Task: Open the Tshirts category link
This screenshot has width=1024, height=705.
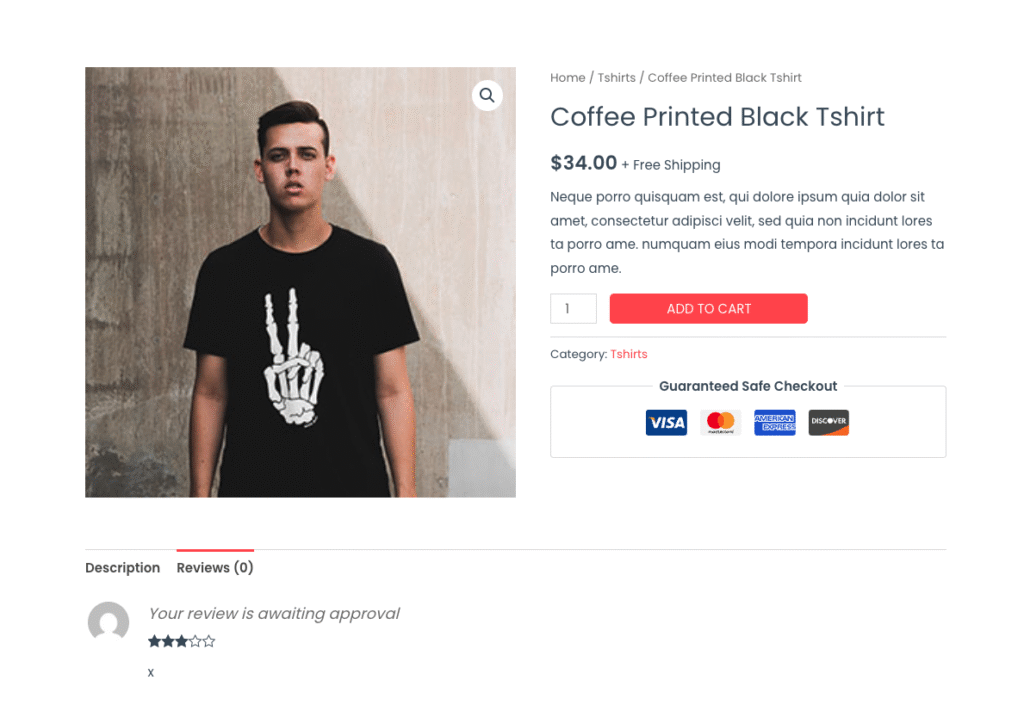Action: pyautogui.click(x=629, y=354)
